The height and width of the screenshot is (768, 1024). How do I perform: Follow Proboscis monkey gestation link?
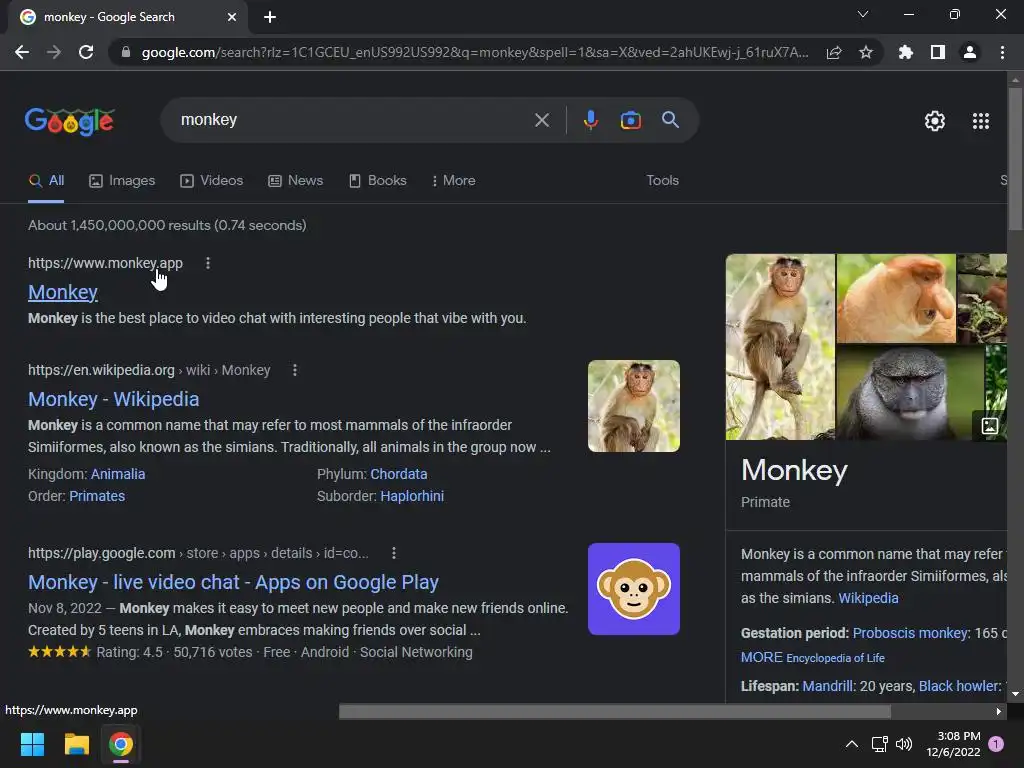[x=910, y=633]
